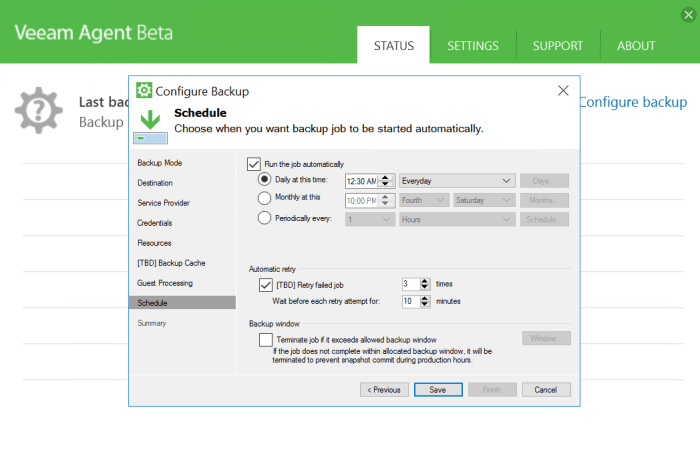The height and width of the screenshot is (454, 700).
Task: Go to Backup Mode wizard step
Action: tap(160, 163)
